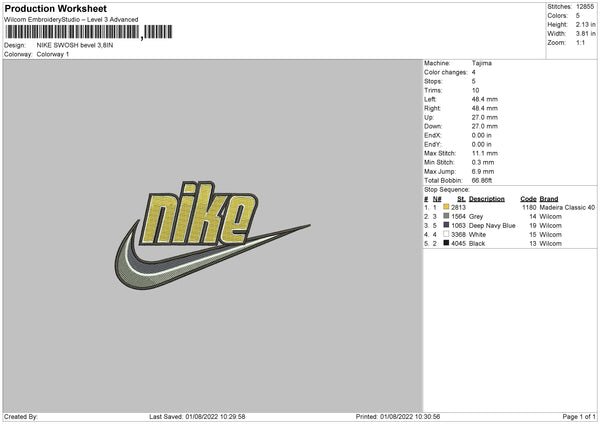Click the Total Bobbin value
The width and height of the screenshot is (600, 424).
point(481,181)
